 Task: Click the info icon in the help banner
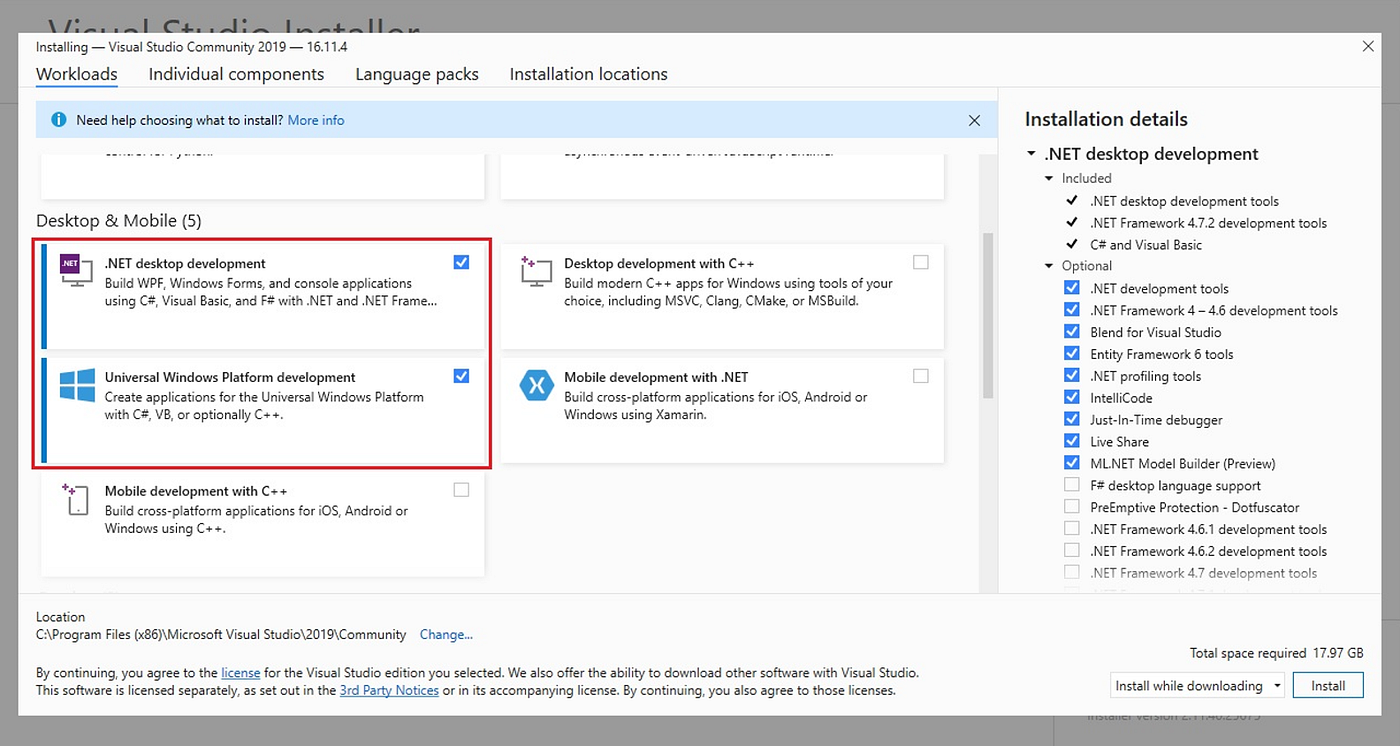click(57, 120)
